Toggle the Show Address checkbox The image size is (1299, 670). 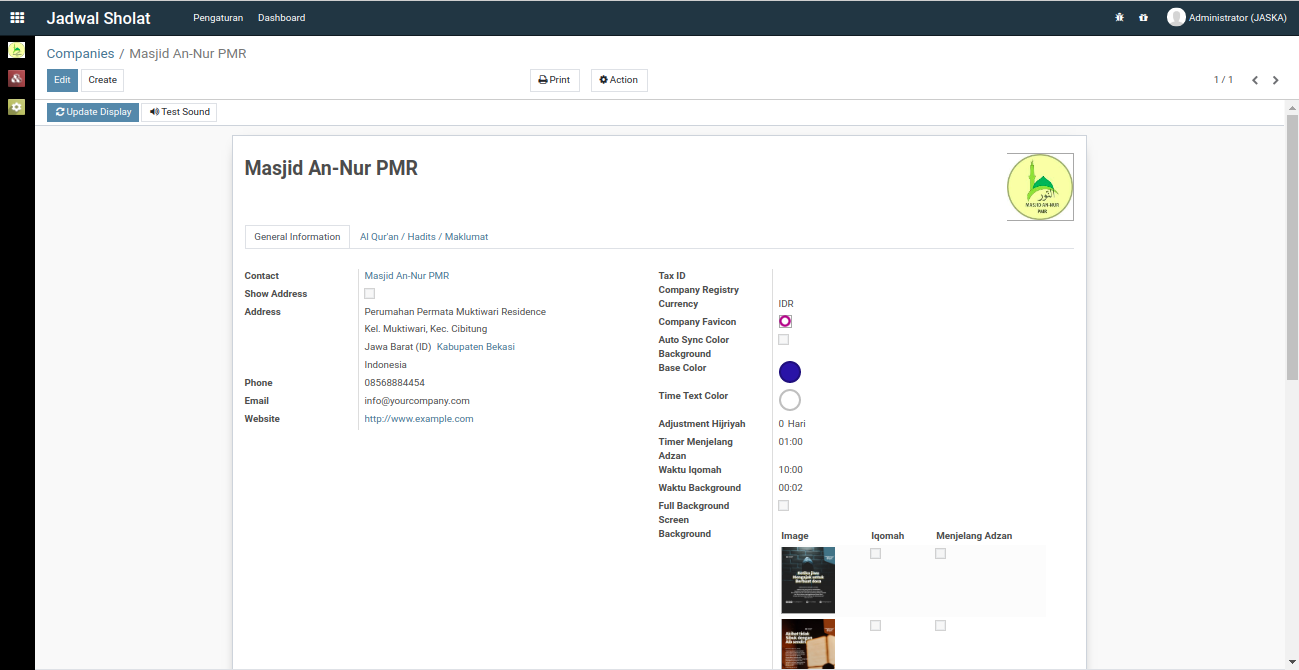tap(369, 294)
